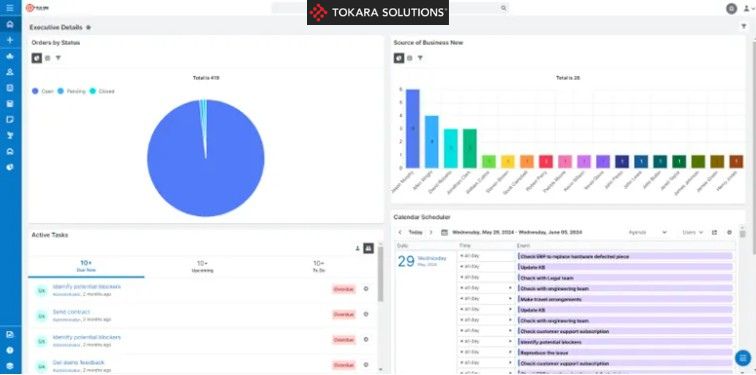756x375 pixels.
Task: Open Calendar Scheduler settings gear
Action: 729,232
